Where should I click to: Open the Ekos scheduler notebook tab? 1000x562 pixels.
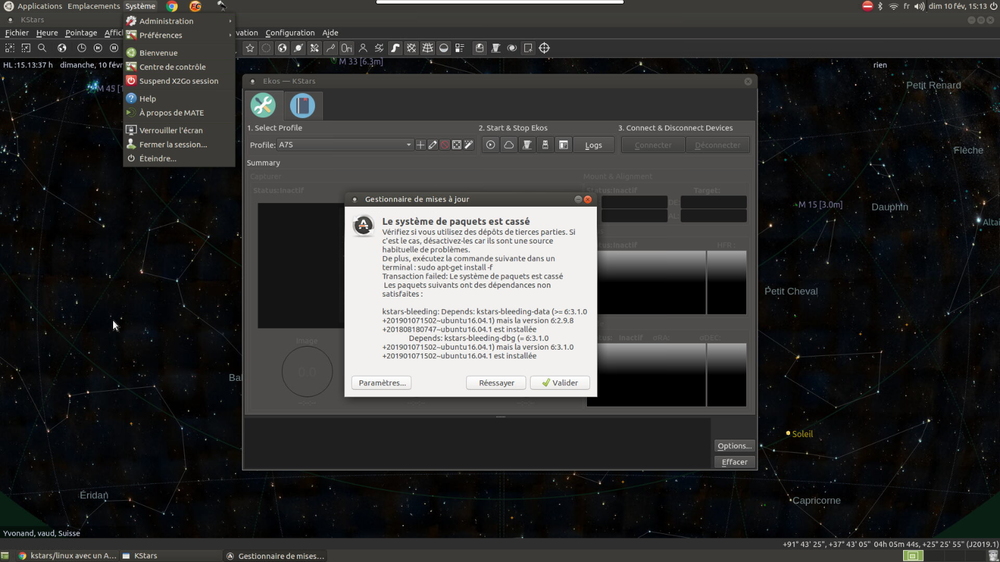point(302,105)
